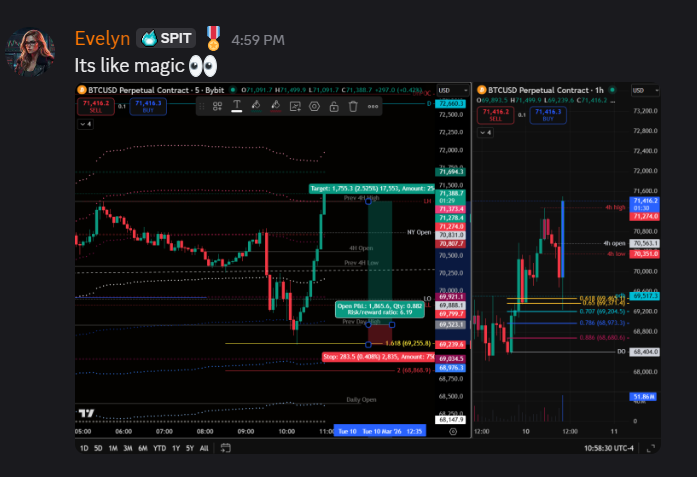Click the 71,694.3 green price label

coord(451,172)
